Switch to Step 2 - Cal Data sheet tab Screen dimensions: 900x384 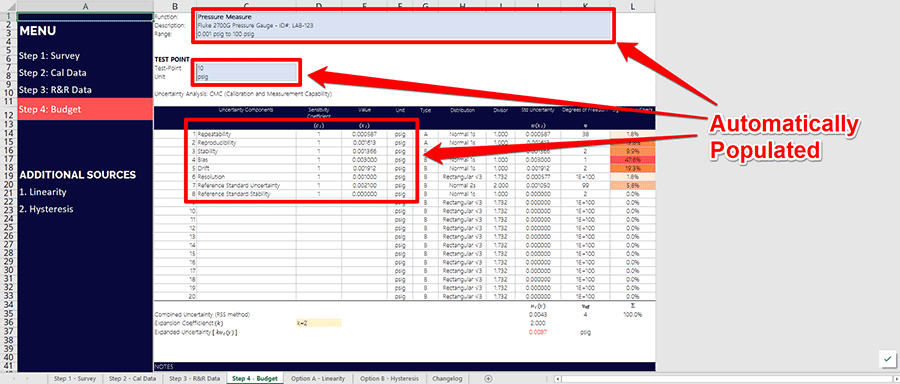click(x=132, y=379)
